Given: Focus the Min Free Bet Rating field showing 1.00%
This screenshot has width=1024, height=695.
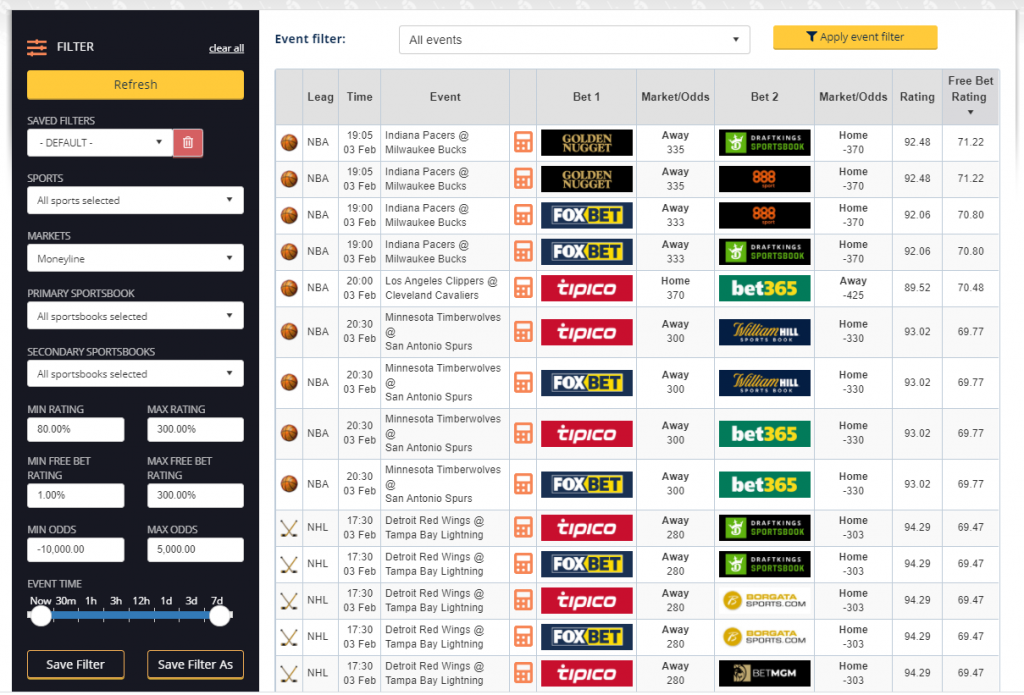Looking at the screenshot, I should (x=76, y=495).
